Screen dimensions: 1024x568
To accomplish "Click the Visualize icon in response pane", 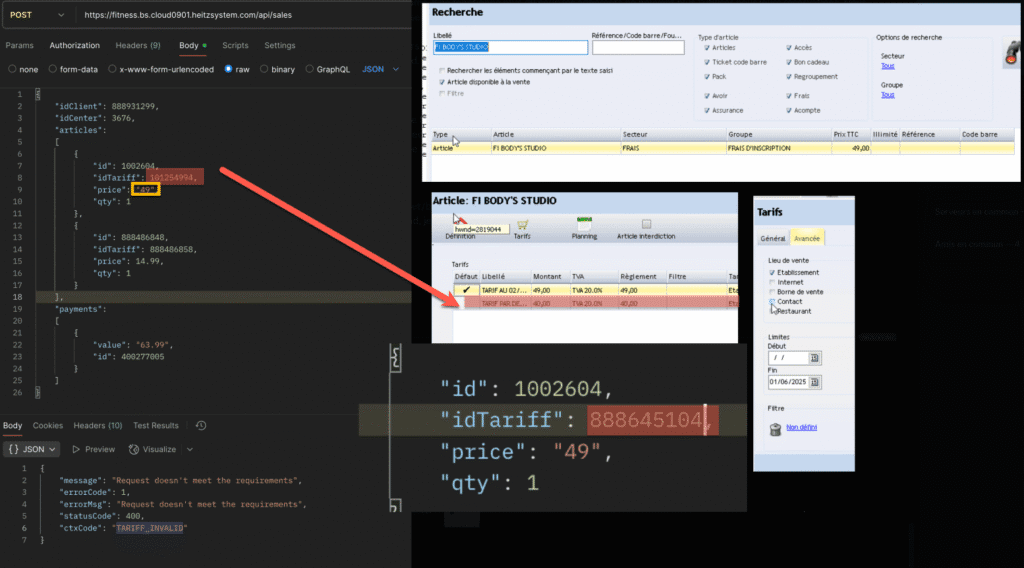I will click(134, 449).
